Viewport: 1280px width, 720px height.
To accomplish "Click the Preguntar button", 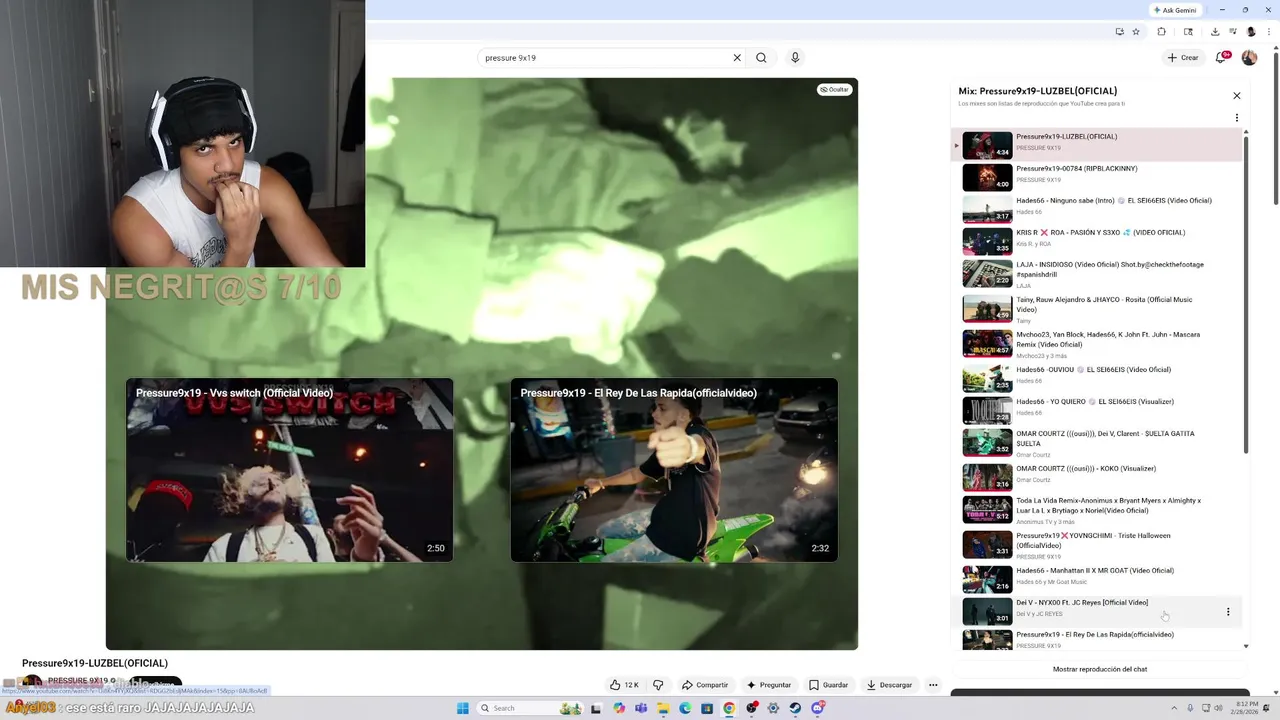I will pyautogui.click(x=769, y=685).
